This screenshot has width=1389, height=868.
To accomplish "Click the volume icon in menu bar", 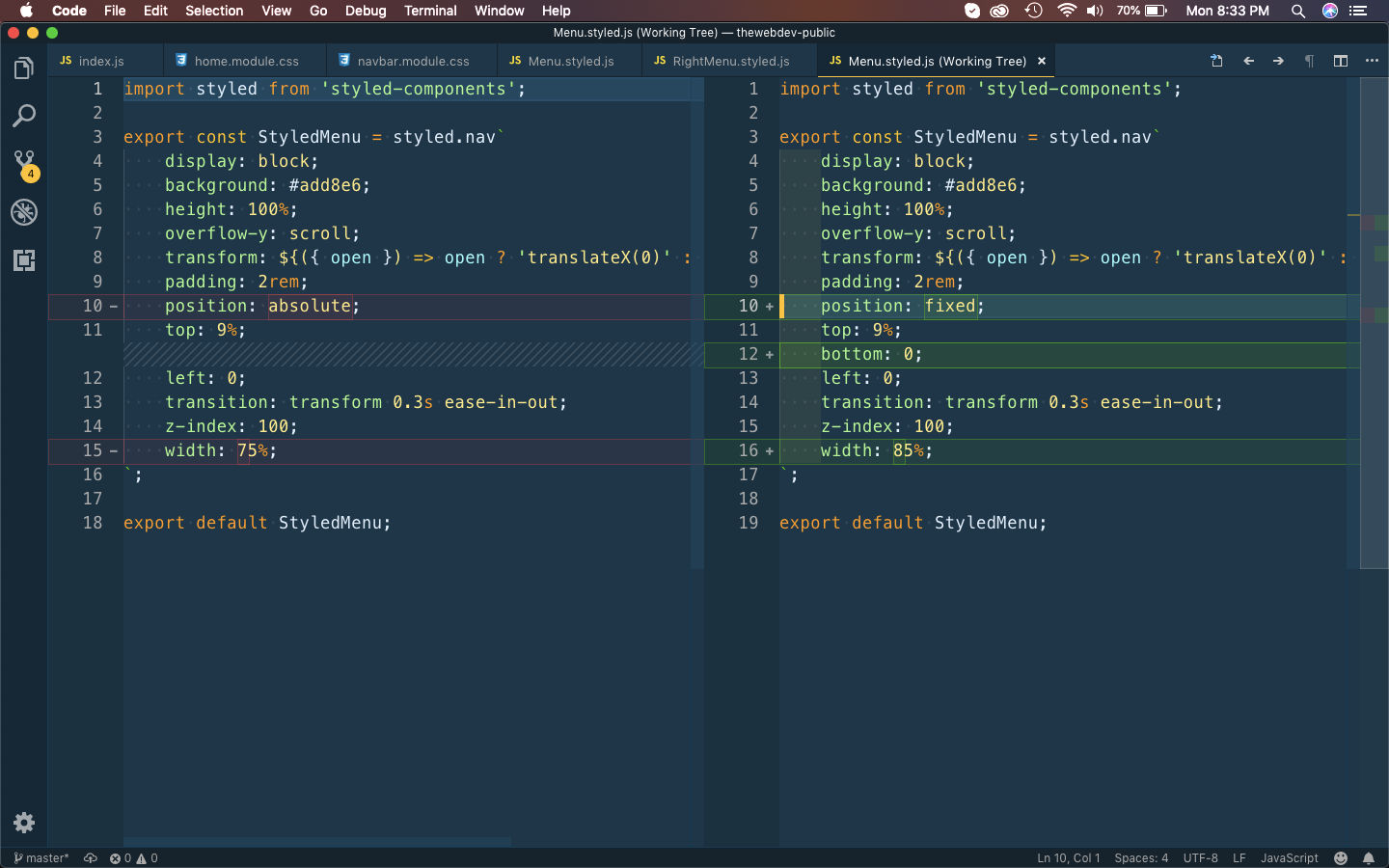I will [1095, 11].
